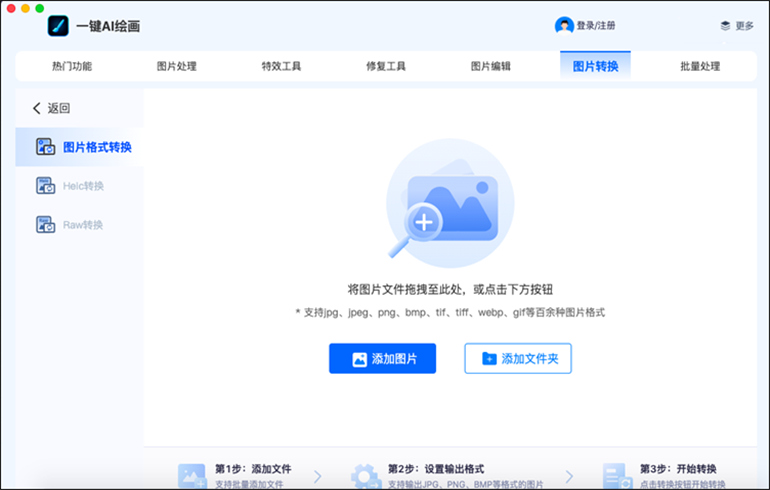Select Heic转换 in sidebar
This screenshot has height=490, width=770.
(x=80, y=186)
